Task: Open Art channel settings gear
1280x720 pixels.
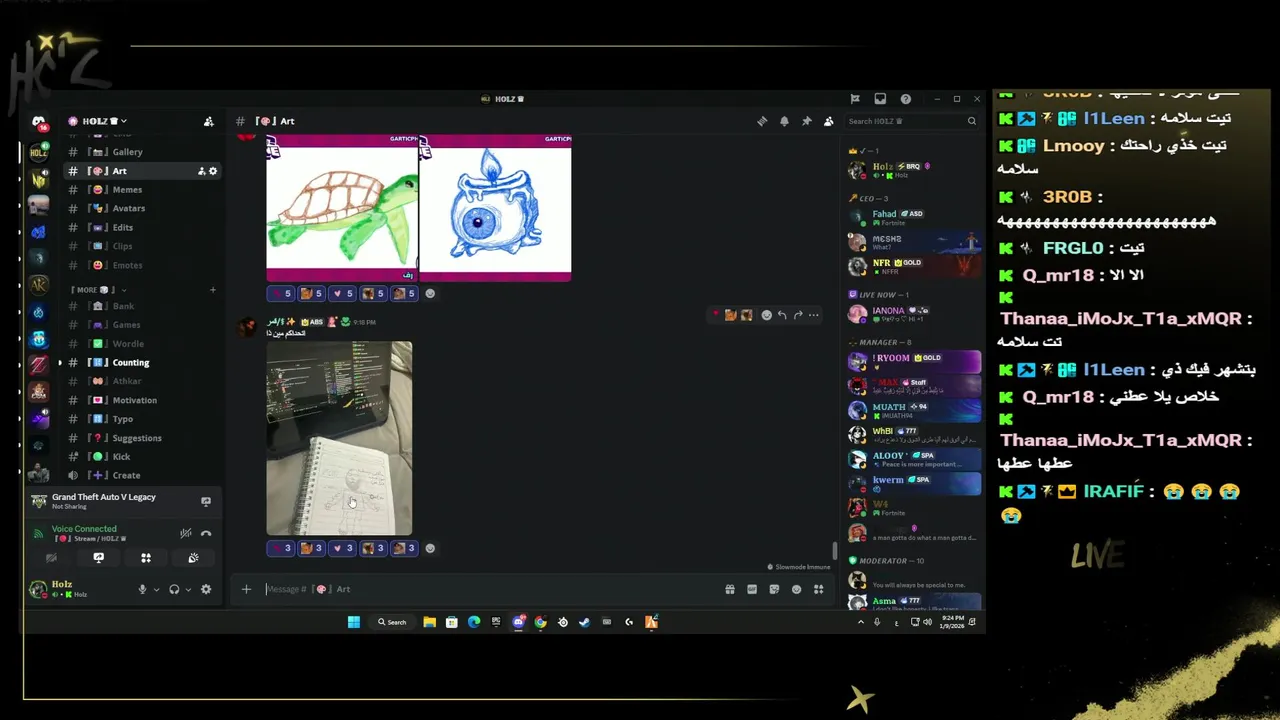Action: pyautogui.click(x=212, y=171)
